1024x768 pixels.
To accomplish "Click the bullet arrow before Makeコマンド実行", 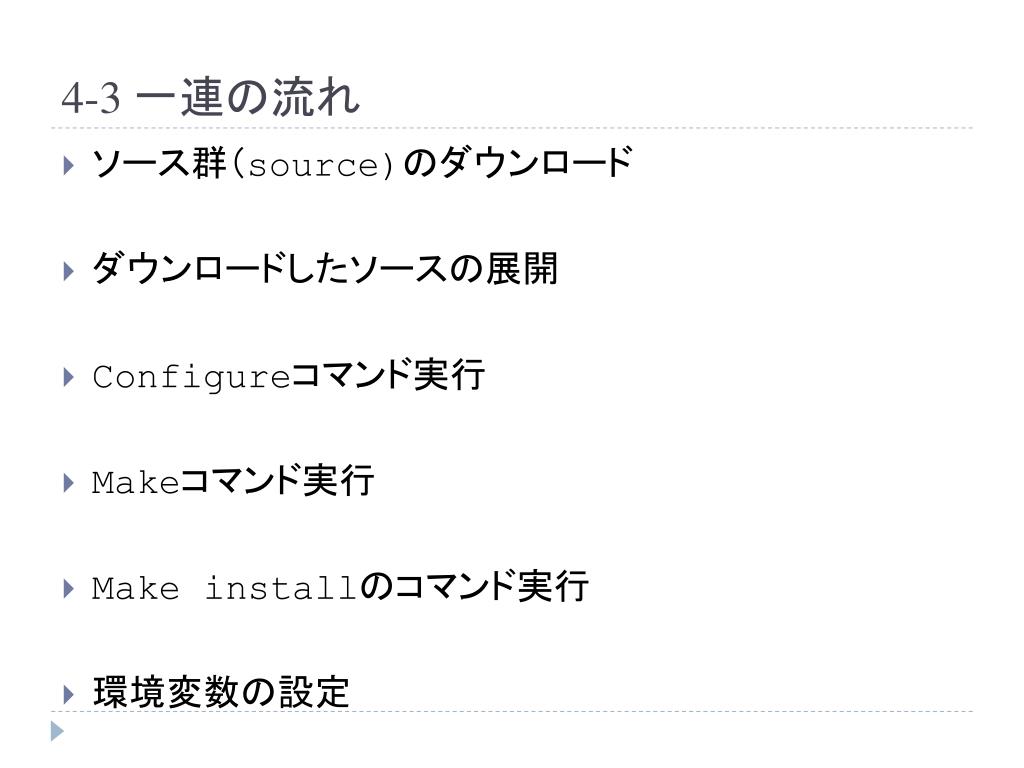I will [69, 483].
